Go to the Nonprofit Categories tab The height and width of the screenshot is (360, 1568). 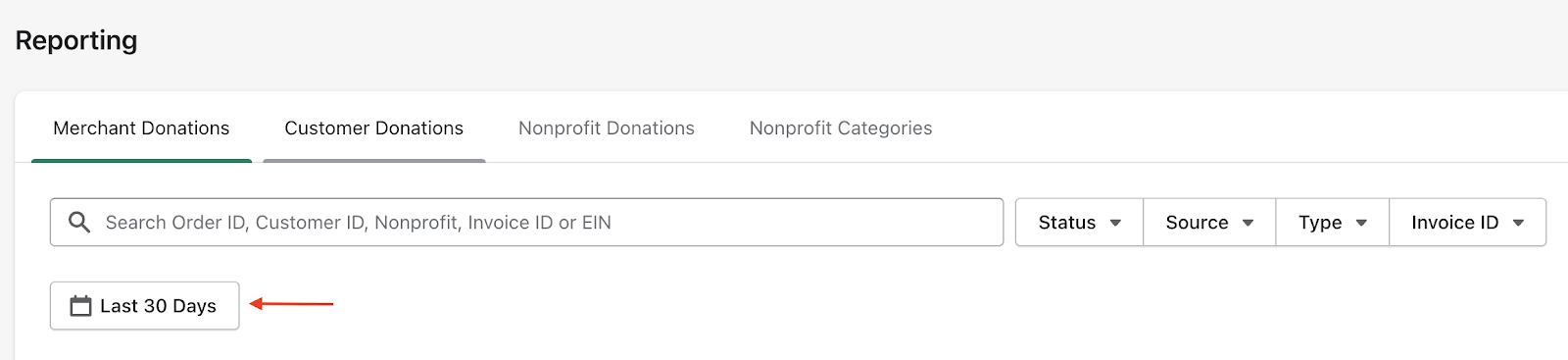(841, 129)
